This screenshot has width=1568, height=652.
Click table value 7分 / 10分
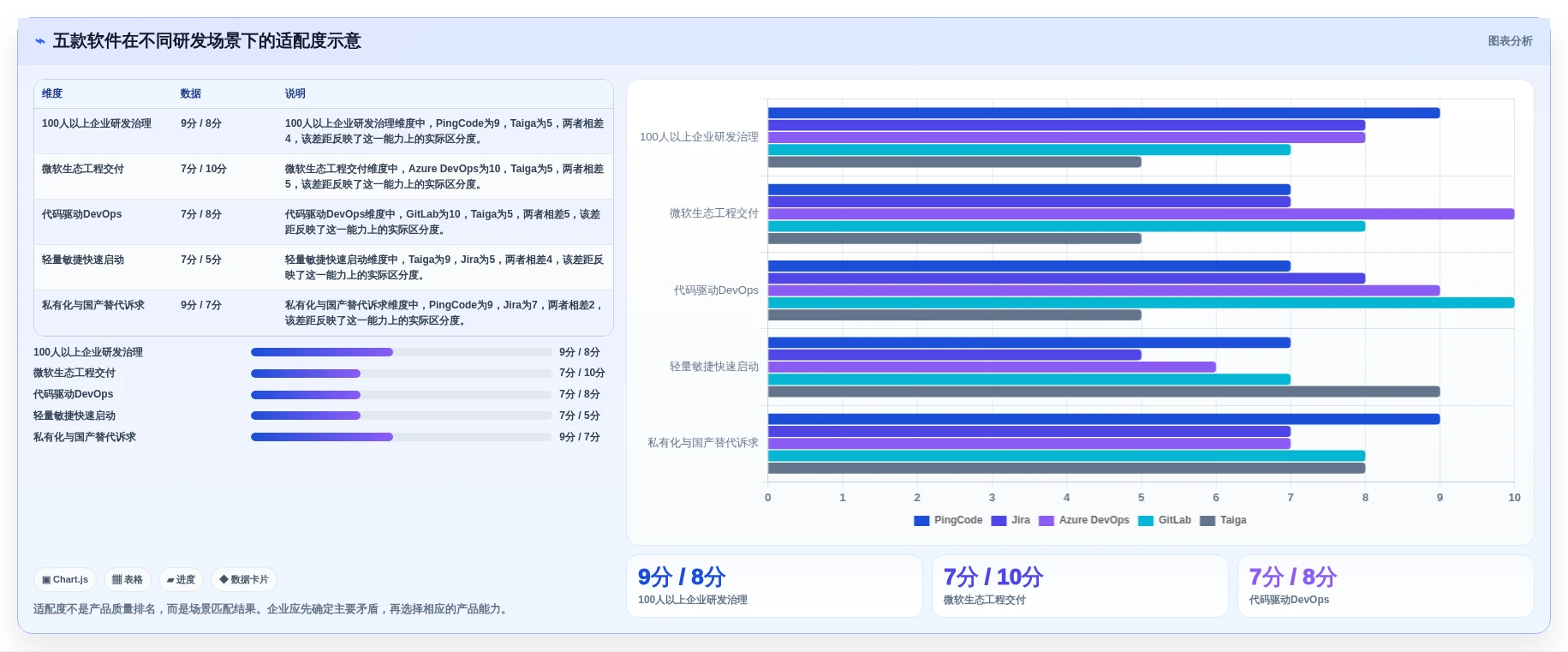click(x=204, y=169)
